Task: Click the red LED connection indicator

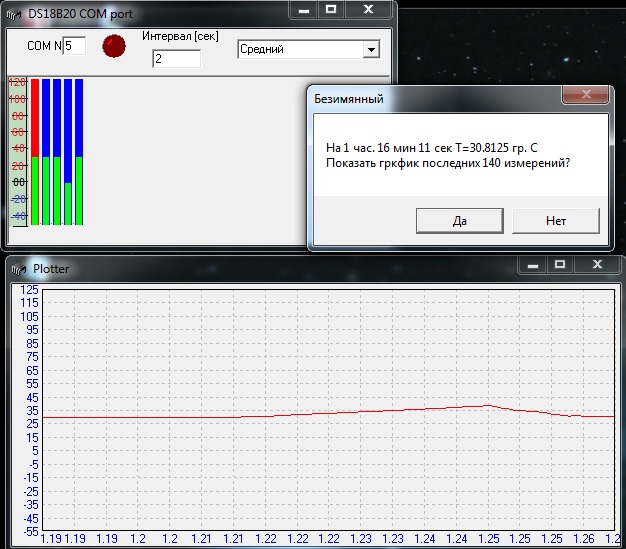Action: pos(116,46)
